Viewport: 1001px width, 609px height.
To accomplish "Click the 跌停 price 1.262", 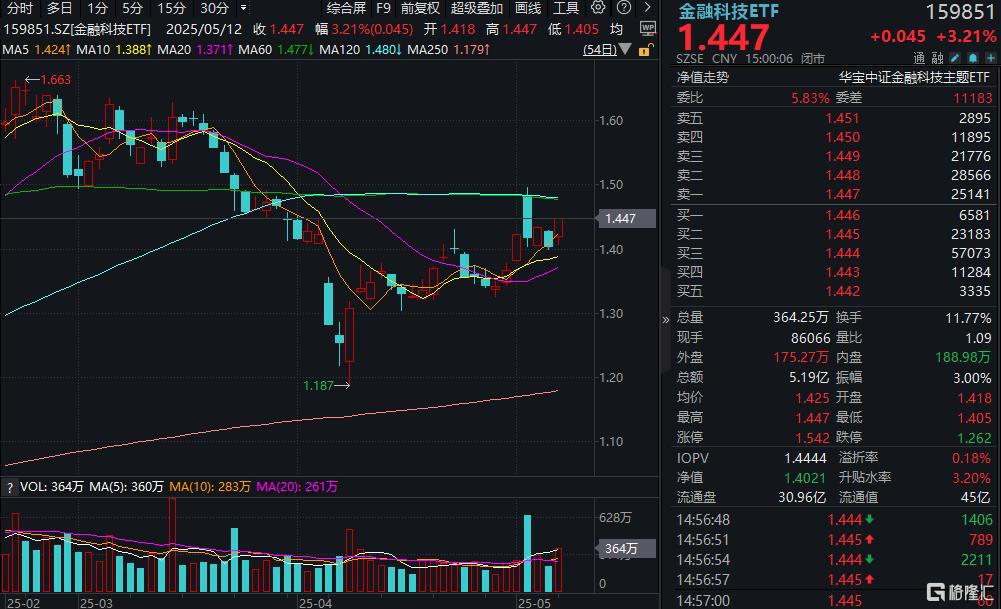I will coord(974,437).
